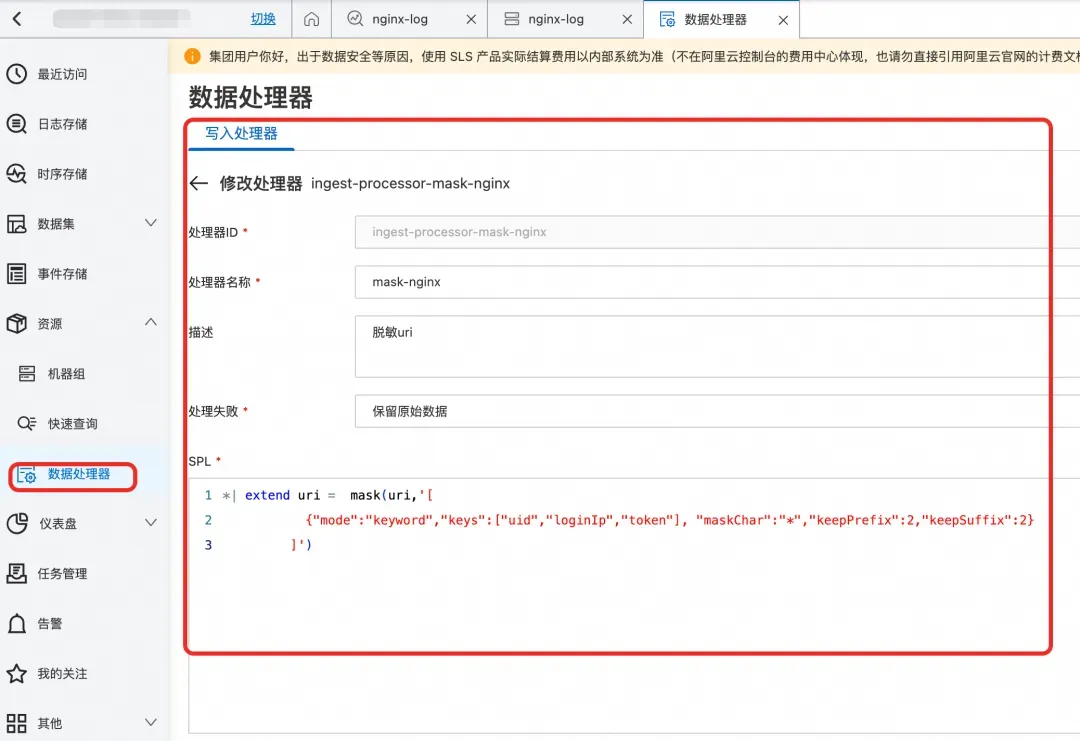Close the second nginx-log tab
The image size is (1080, 741).
point(627,19)
